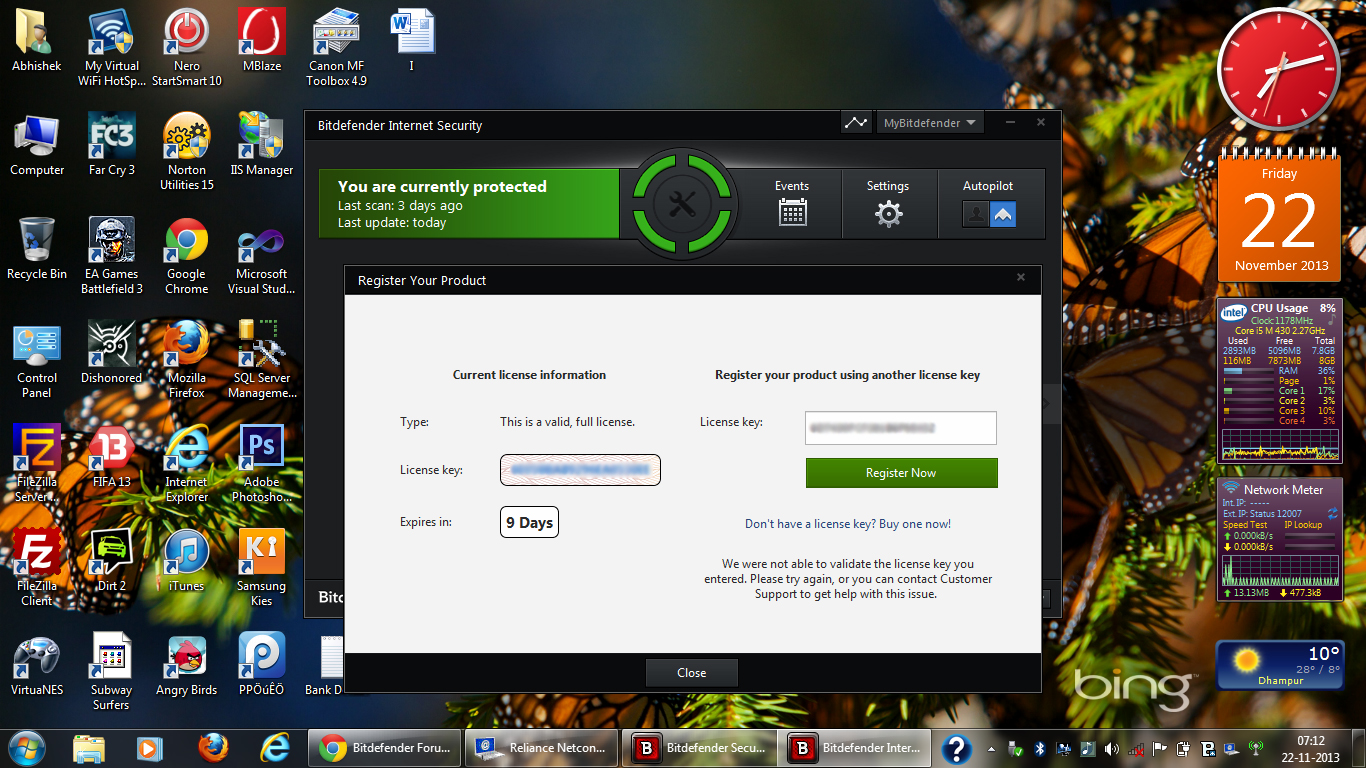Open the Recycle Bin
1366x768 pixels.
[37, 248]
